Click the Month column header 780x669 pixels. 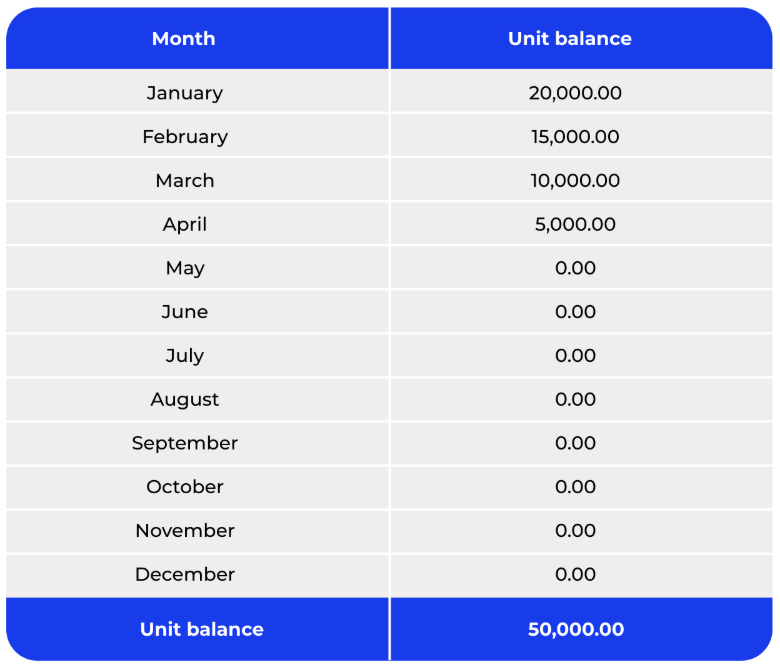(184, 39)
